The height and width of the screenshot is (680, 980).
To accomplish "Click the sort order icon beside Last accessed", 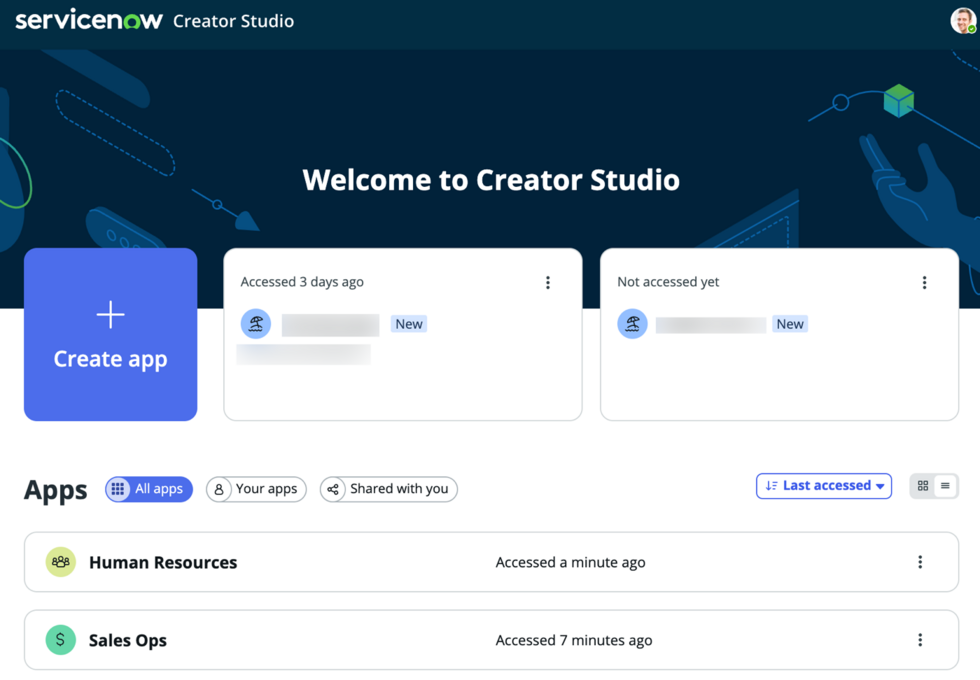I will tap(771, 486).
